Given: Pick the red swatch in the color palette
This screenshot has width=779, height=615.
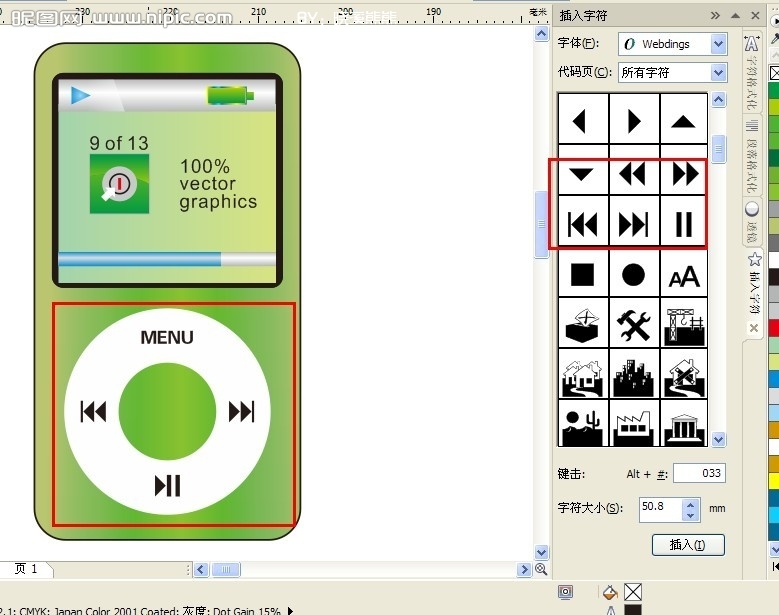Looking at the screenshot, I should pyautogui.click(x=774, y=328).
